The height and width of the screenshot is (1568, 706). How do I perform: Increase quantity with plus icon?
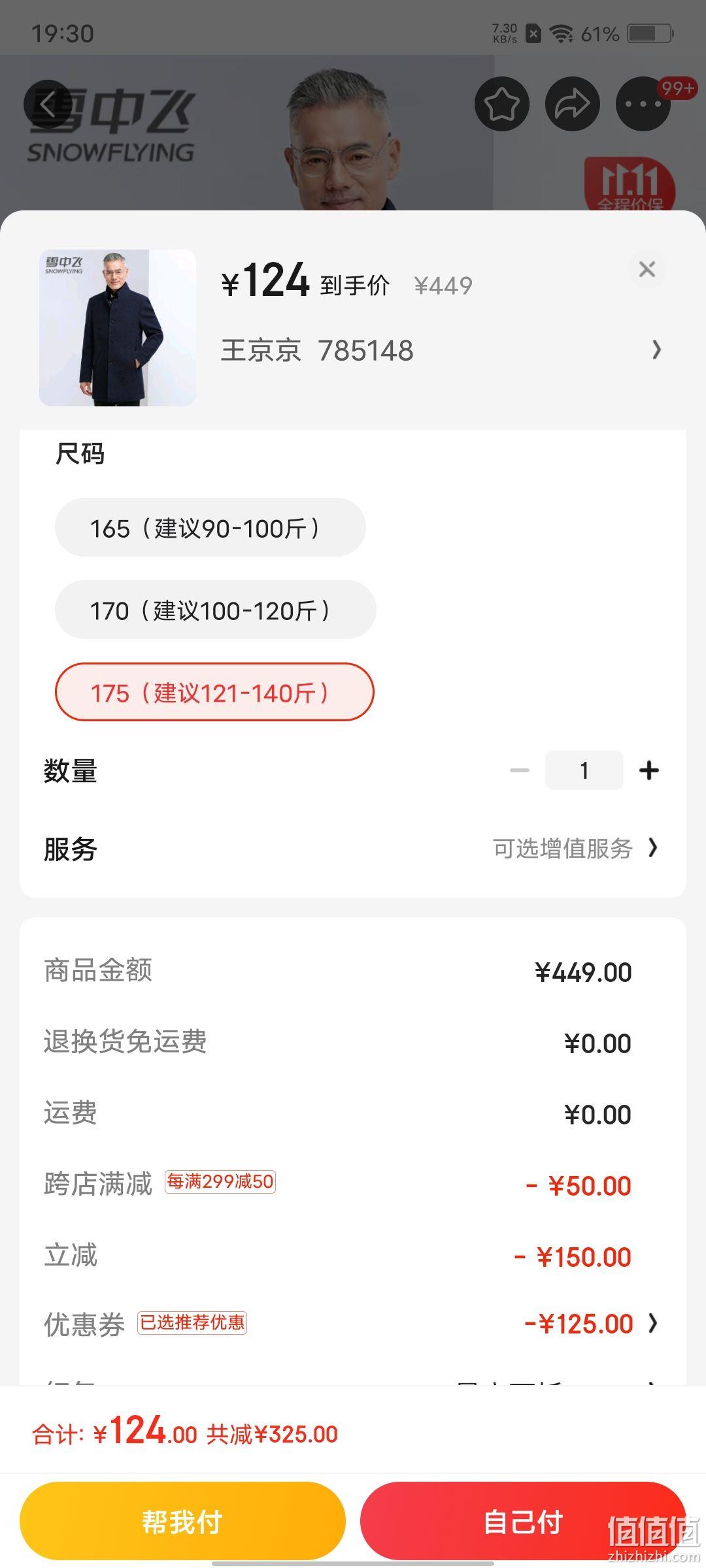(x=648, y=770)
